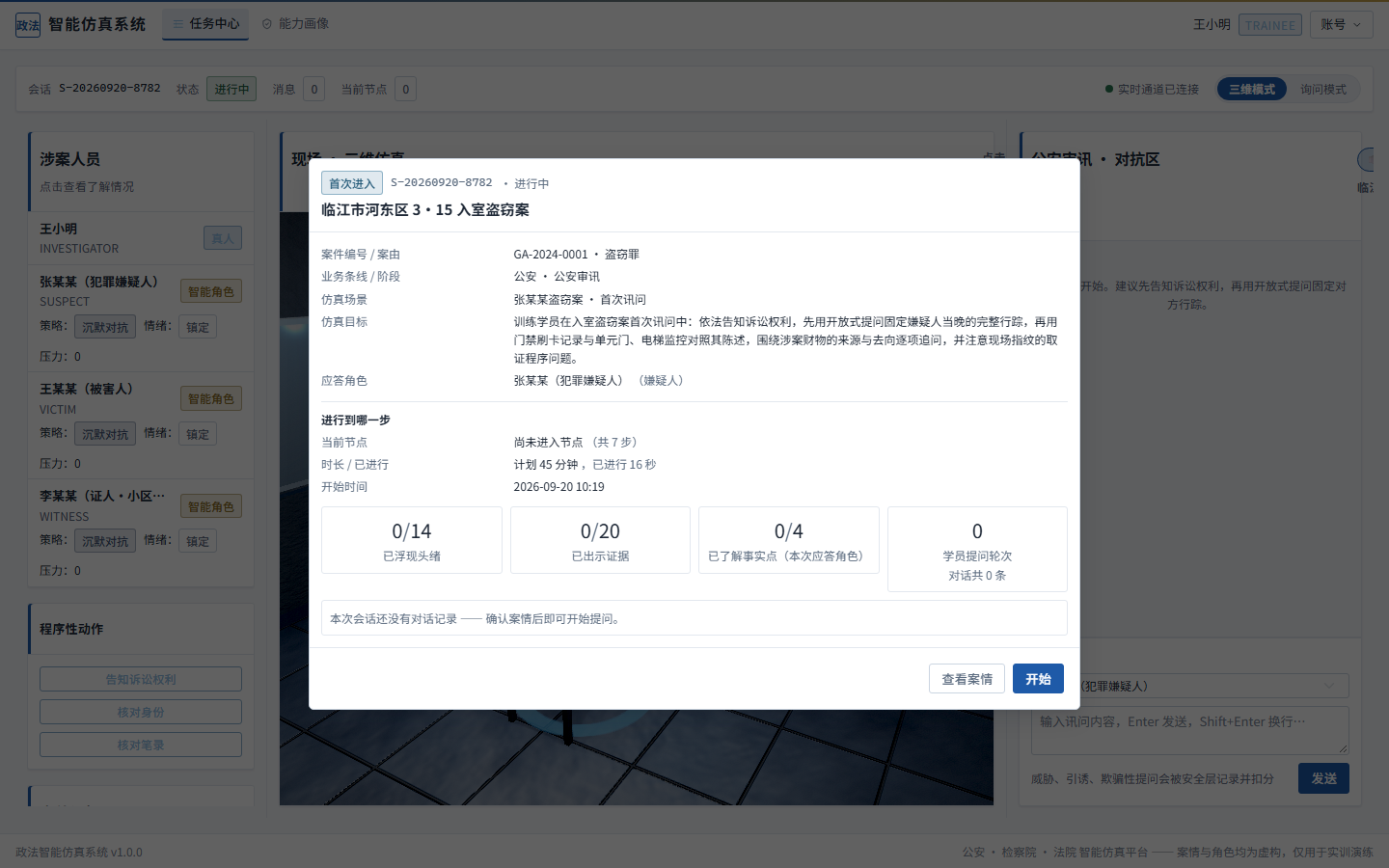Viewport: 1389px width, 868px height.
Task: Click the 当前节点 count badge
Action: coord(405,89)
